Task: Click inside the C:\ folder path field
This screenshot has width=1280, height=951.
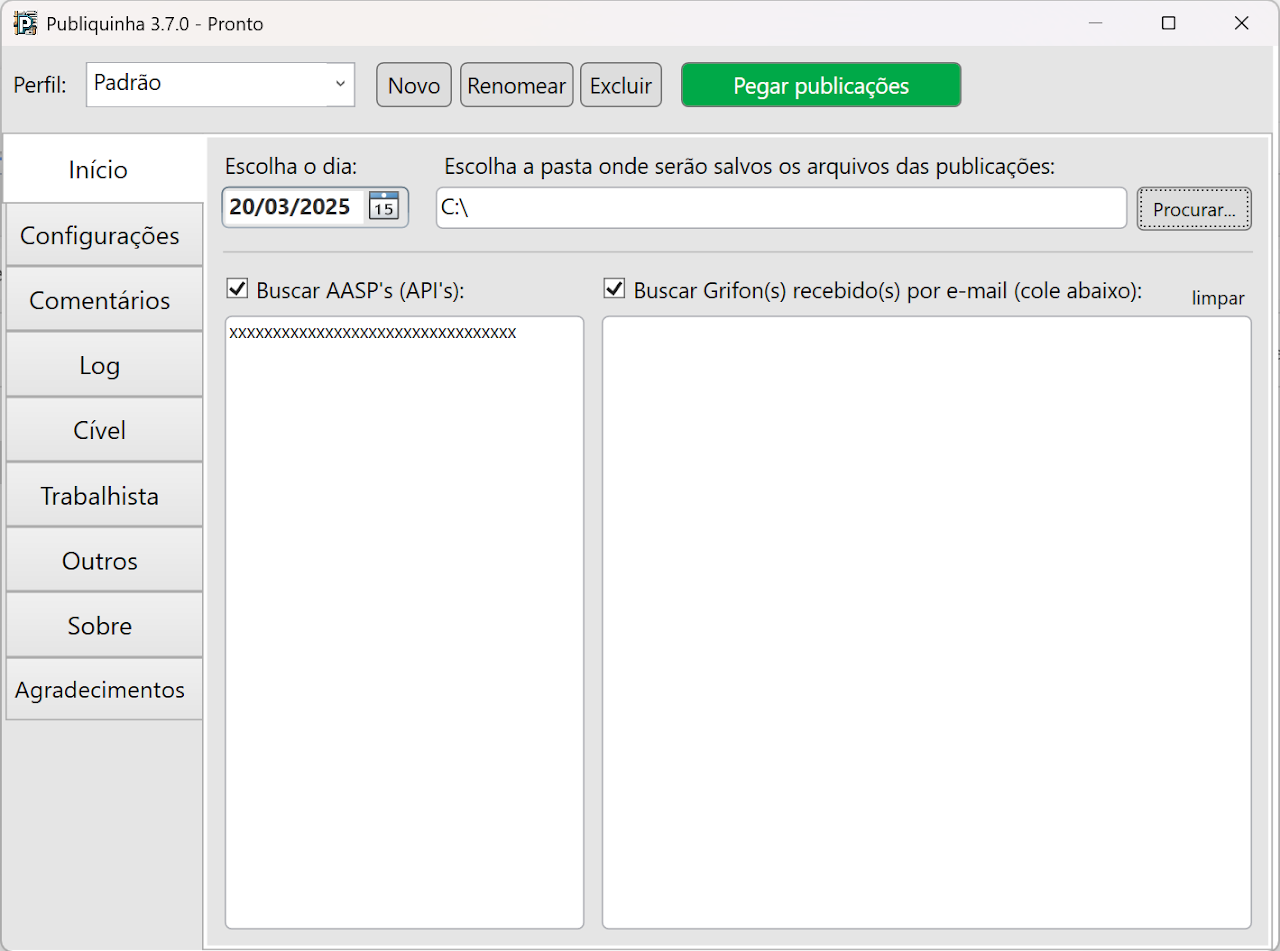Action: click(x=780, y=208)
